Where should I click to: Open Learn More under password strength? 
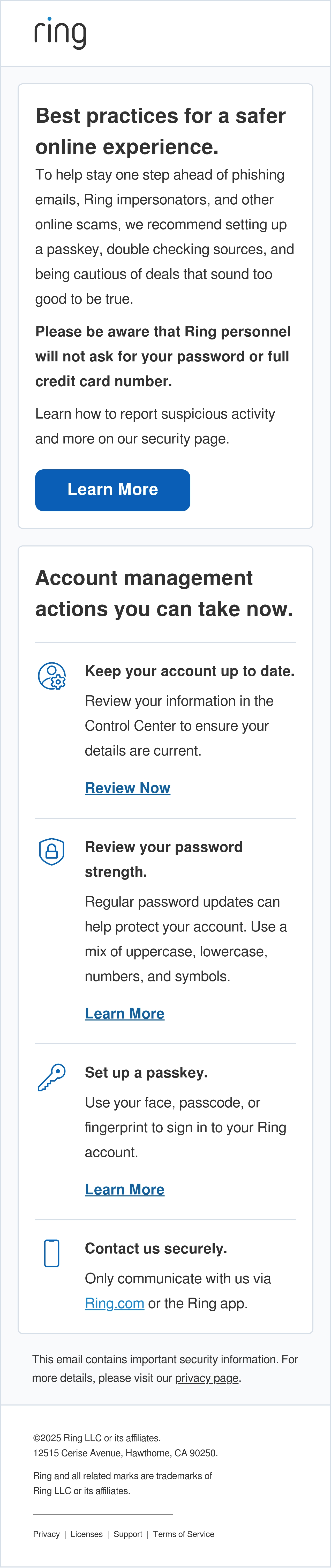(125, 1014)
